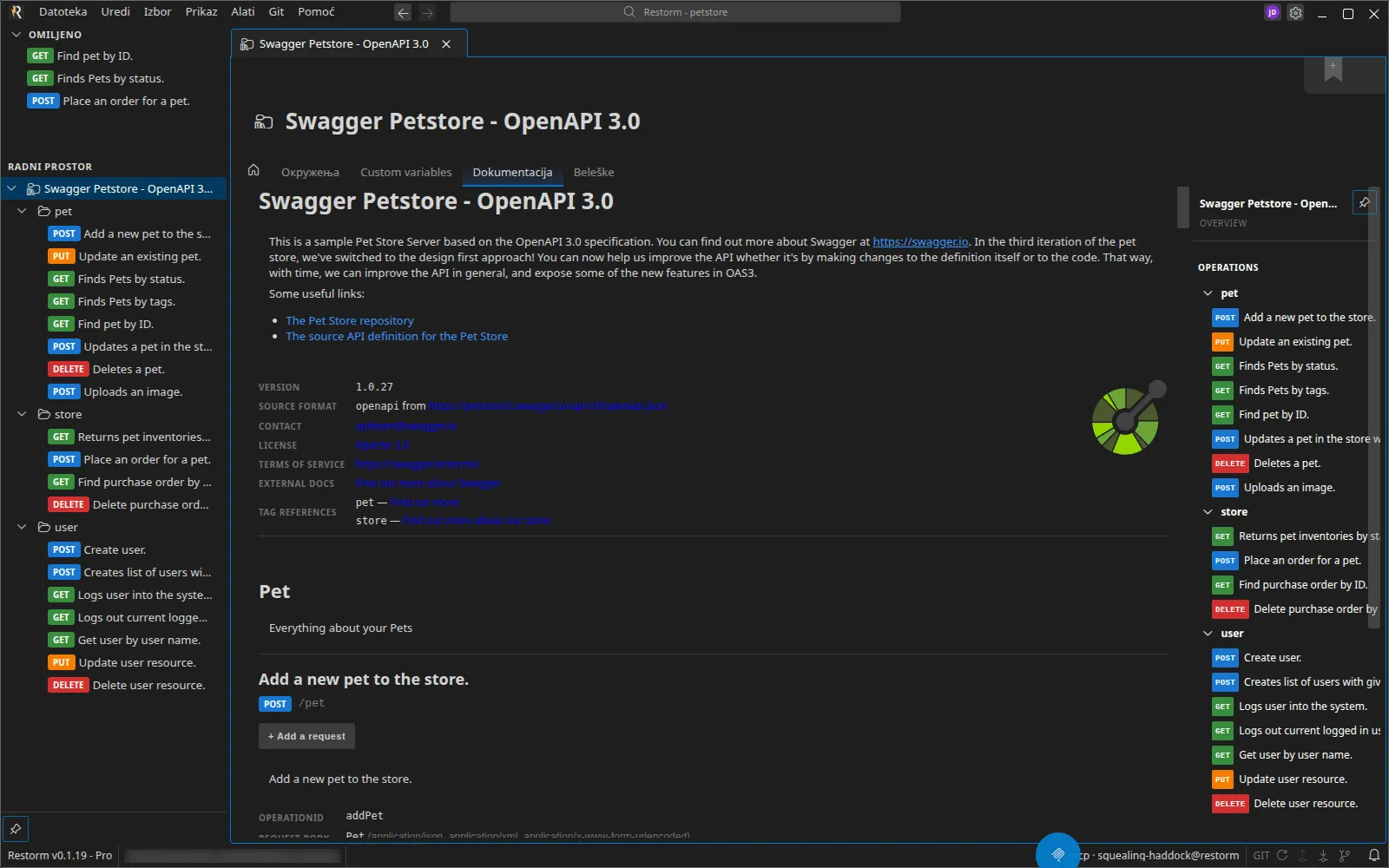Screen dimensions: 1389x868
Task: Click Restorm v0.1.19 - Pro status text
Action: pyautogui.click(x=60, y=855)
